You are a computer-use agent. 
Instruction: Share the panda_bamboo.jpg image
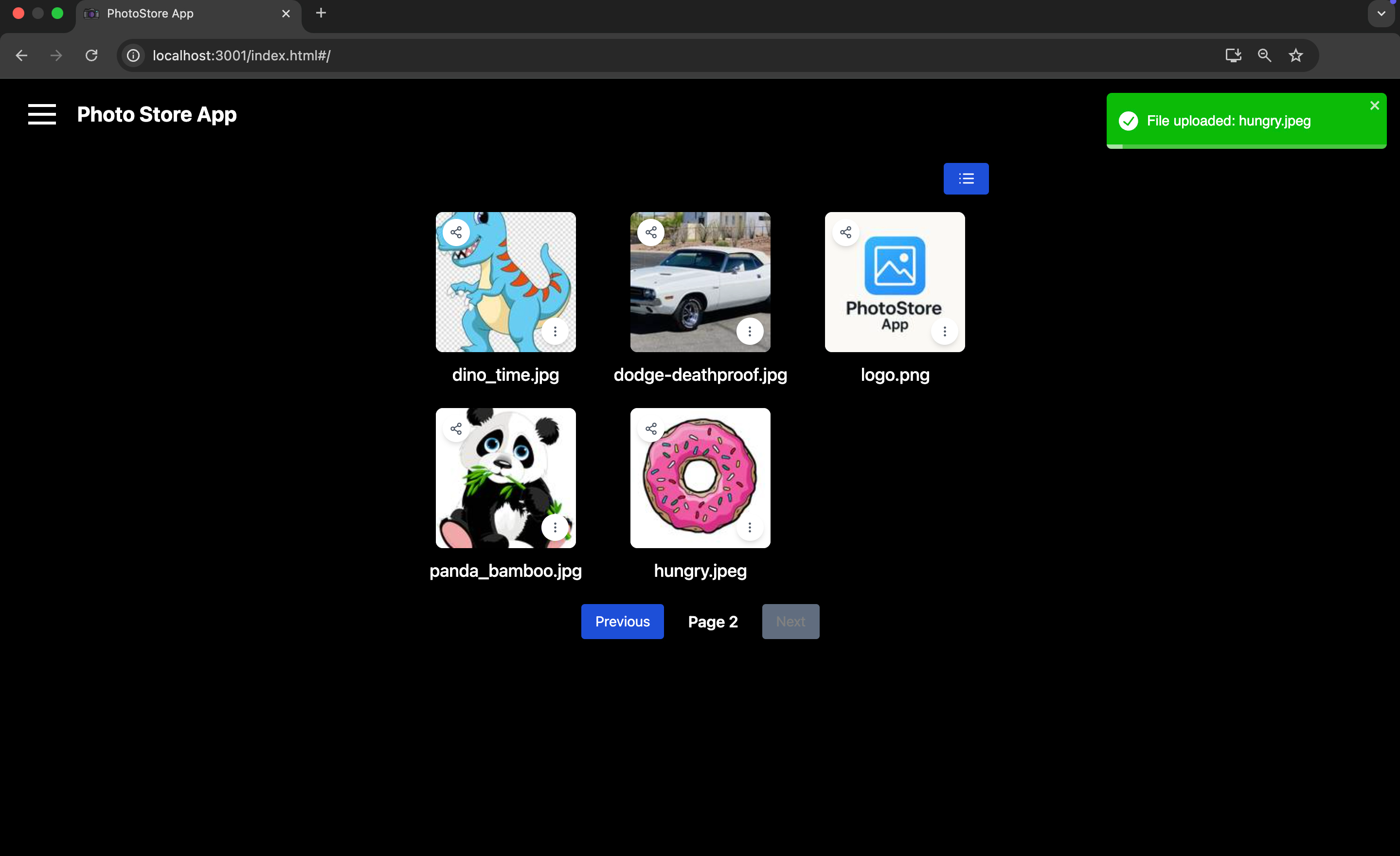(456, 428)
